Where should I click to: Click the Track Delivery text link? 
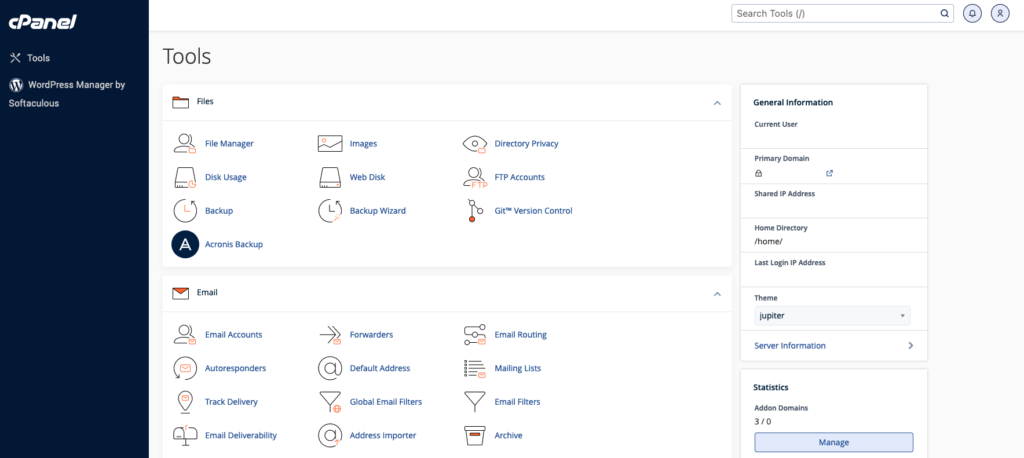(x=231, y=402)
